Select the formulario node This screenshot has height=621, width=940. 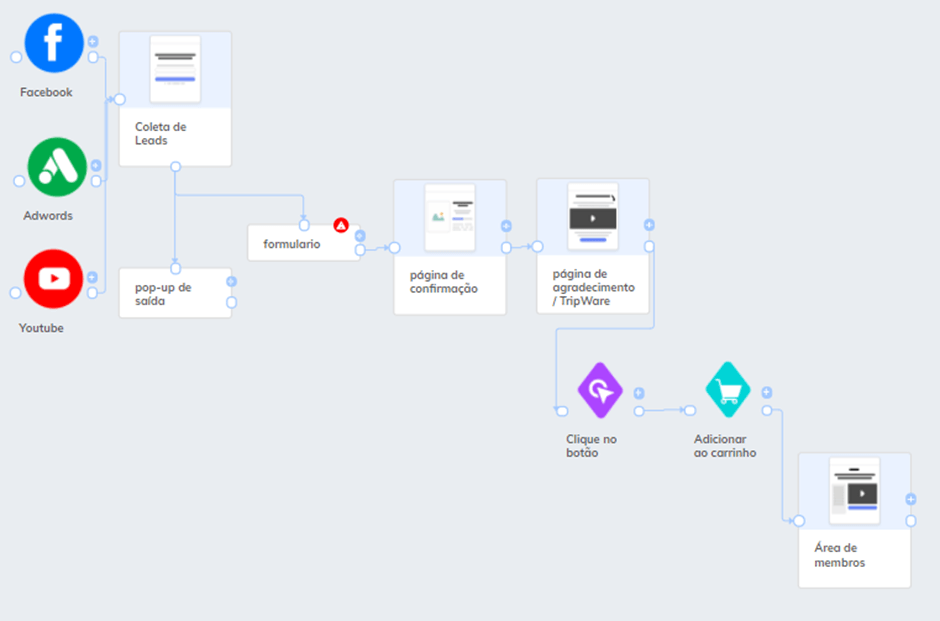(304, 243)
